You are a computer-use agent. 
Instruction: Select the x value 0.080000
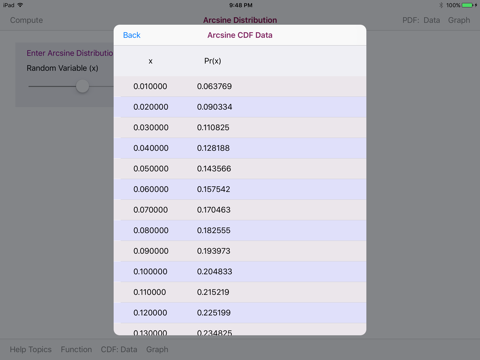(x=151, y=230)
